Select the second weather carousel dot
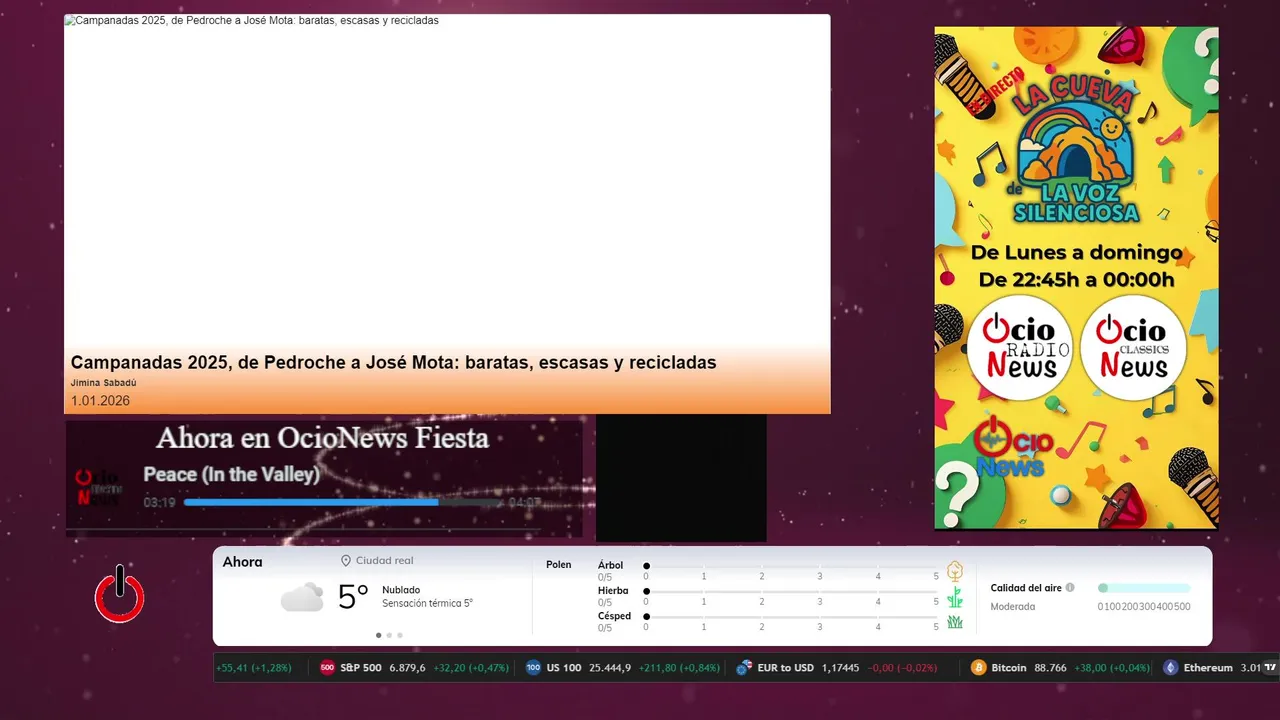The width and height of the screenshot is (1280, 720). 389,635
